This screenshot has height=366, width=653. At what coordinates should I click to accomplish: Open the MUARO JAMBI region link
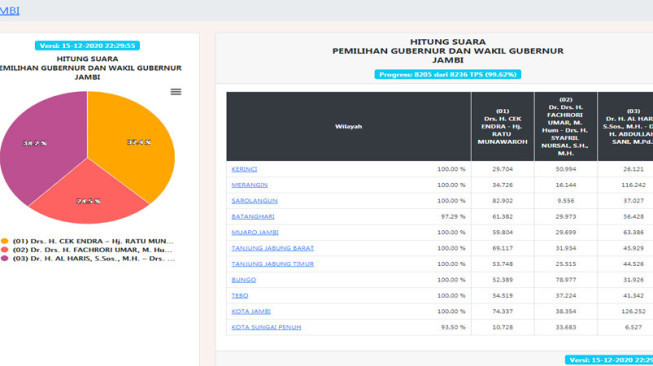[x=255, y=232]
